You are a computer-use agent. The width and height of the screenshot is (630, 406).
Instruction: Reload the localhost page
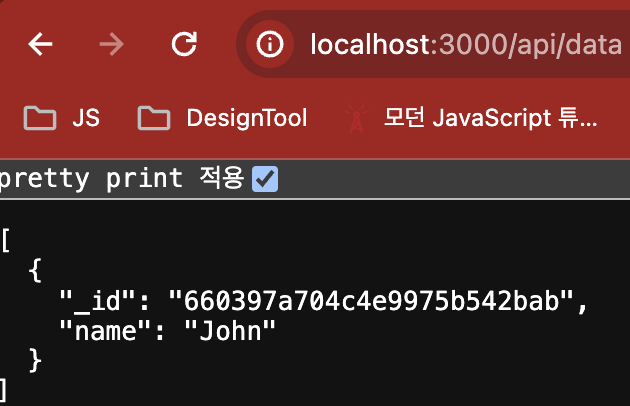coord(184,44)
